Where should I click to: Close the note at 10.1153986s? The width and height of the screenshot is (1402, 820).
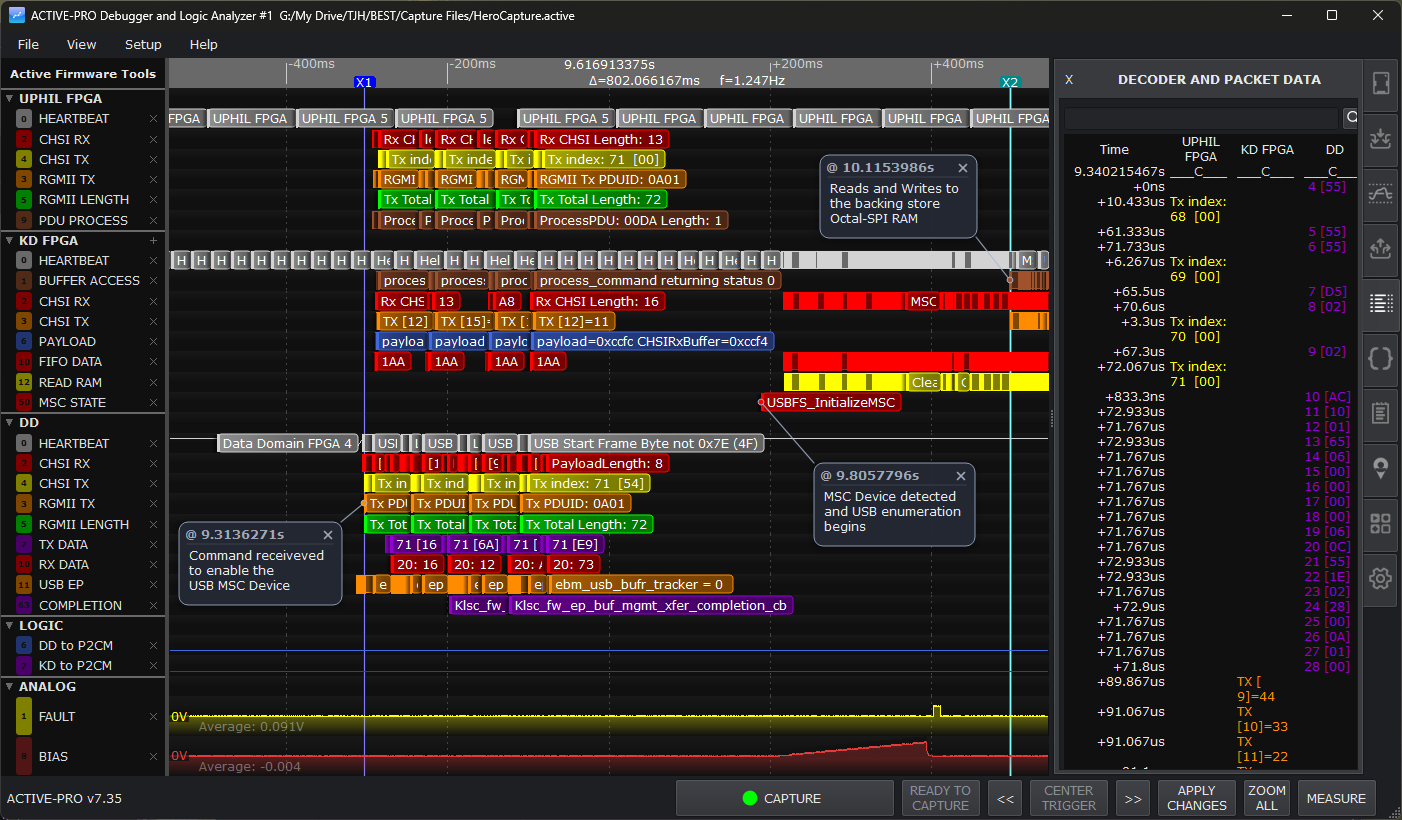(x=963, y=168)
